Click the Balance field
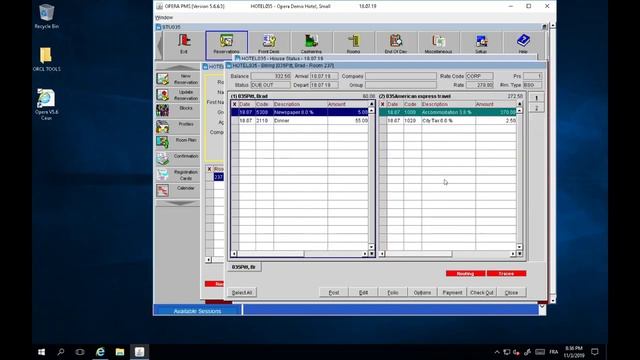The height and width of the screenshot is (360, 640). click(x=271, y=76)
